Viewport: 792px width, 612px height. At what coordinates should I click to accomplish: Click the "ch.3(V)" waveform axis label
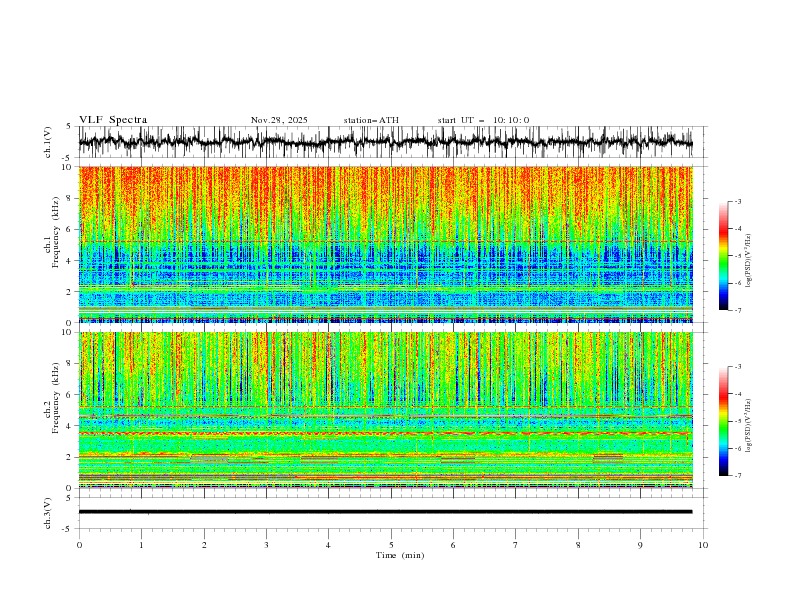tap(48, 513)
